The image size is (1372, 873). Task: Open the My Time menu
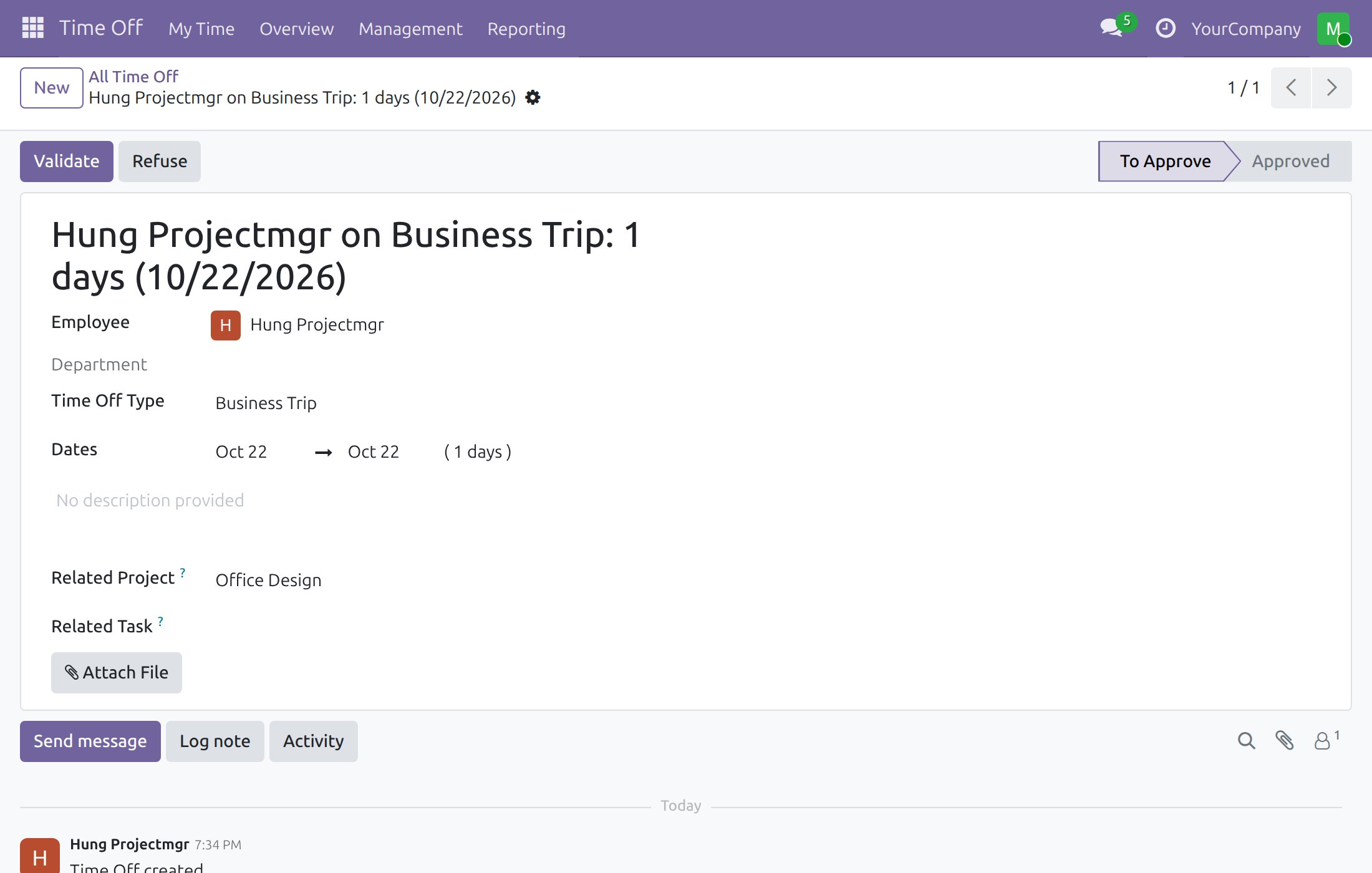(201, 29)
